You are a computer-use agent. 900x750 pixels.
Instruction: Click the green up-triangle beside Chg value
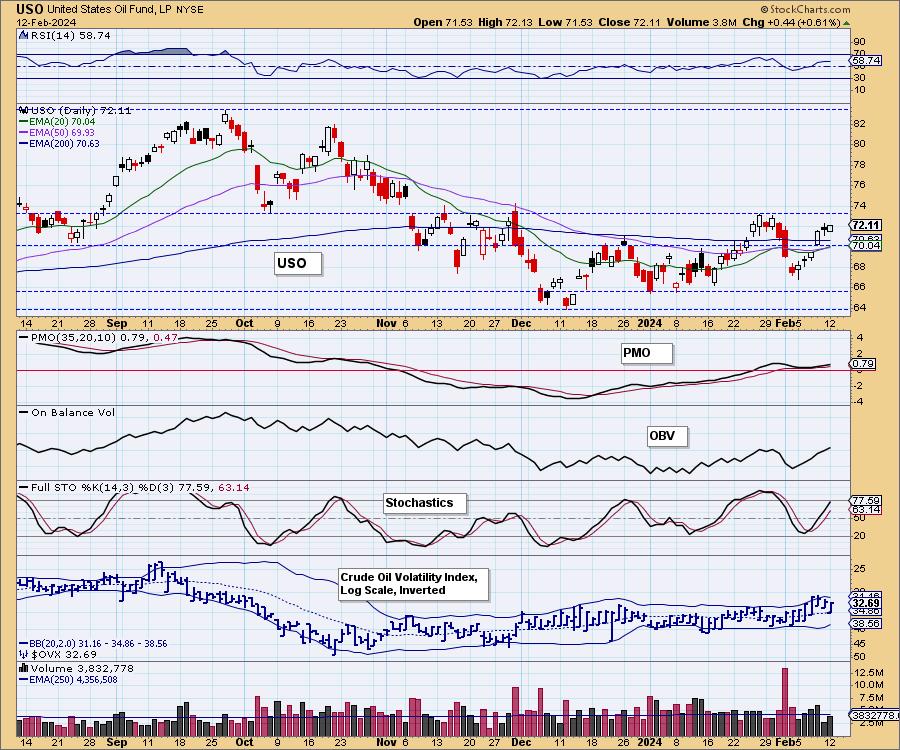coord(847,23)
